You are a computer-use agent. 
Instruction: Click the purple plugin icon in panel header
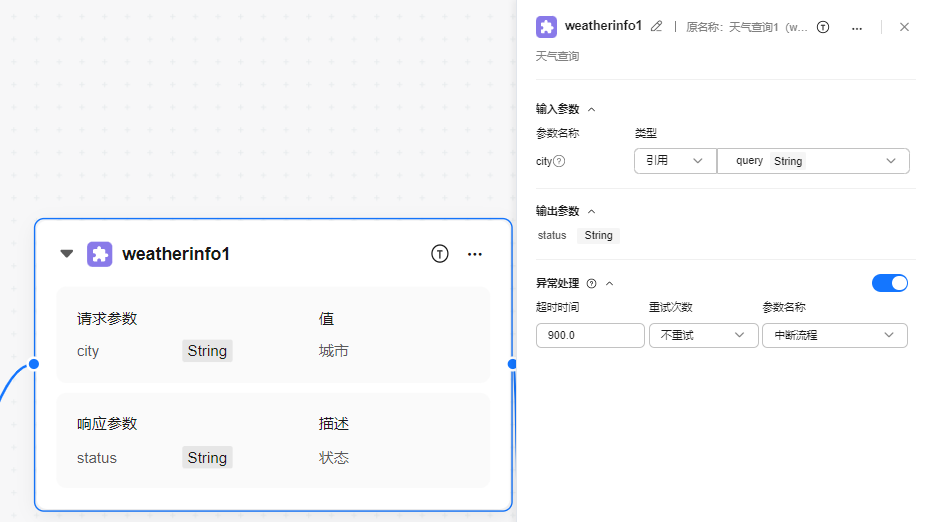[547, 27]
